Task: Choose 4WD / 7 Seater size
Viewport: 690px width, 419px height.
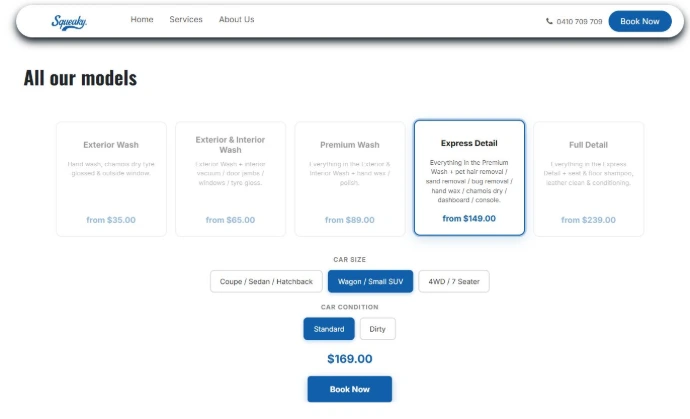Action: click(x=454, y=281)
